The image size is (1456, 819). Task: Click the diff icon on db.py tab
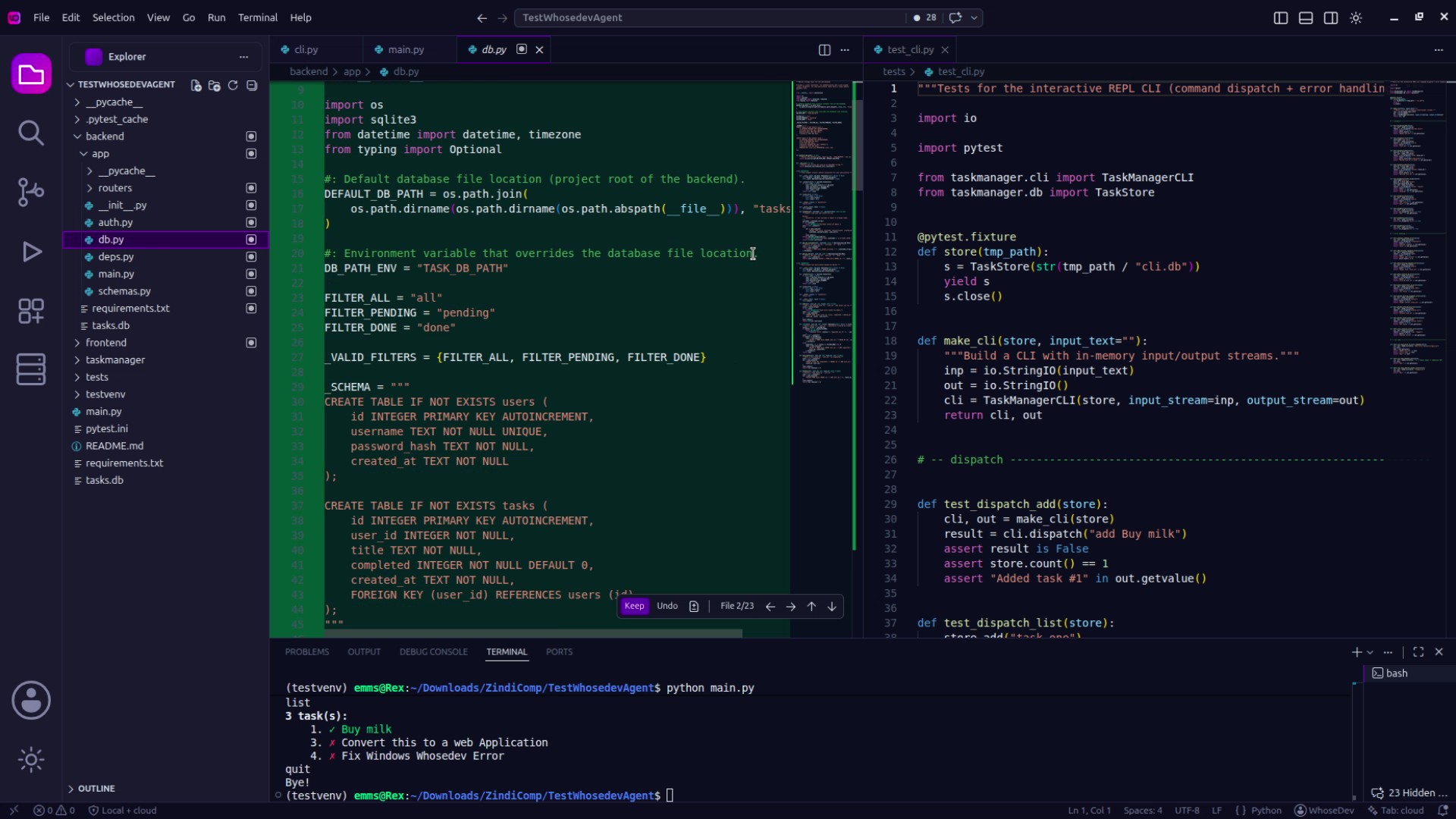tap(522, 49)
